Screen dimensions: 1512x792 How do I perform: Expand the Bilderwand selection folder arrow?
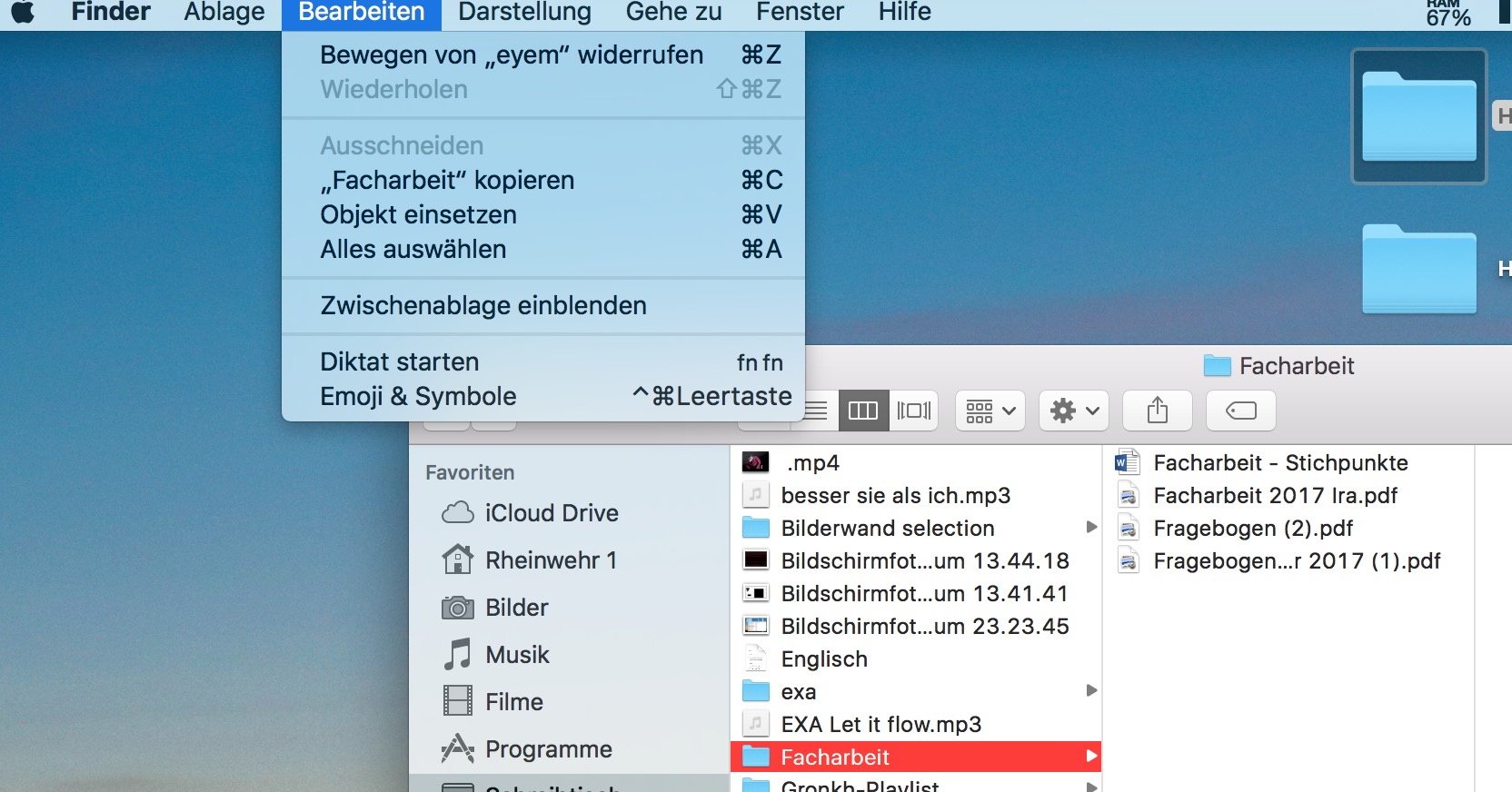[x=1091, y=528]
